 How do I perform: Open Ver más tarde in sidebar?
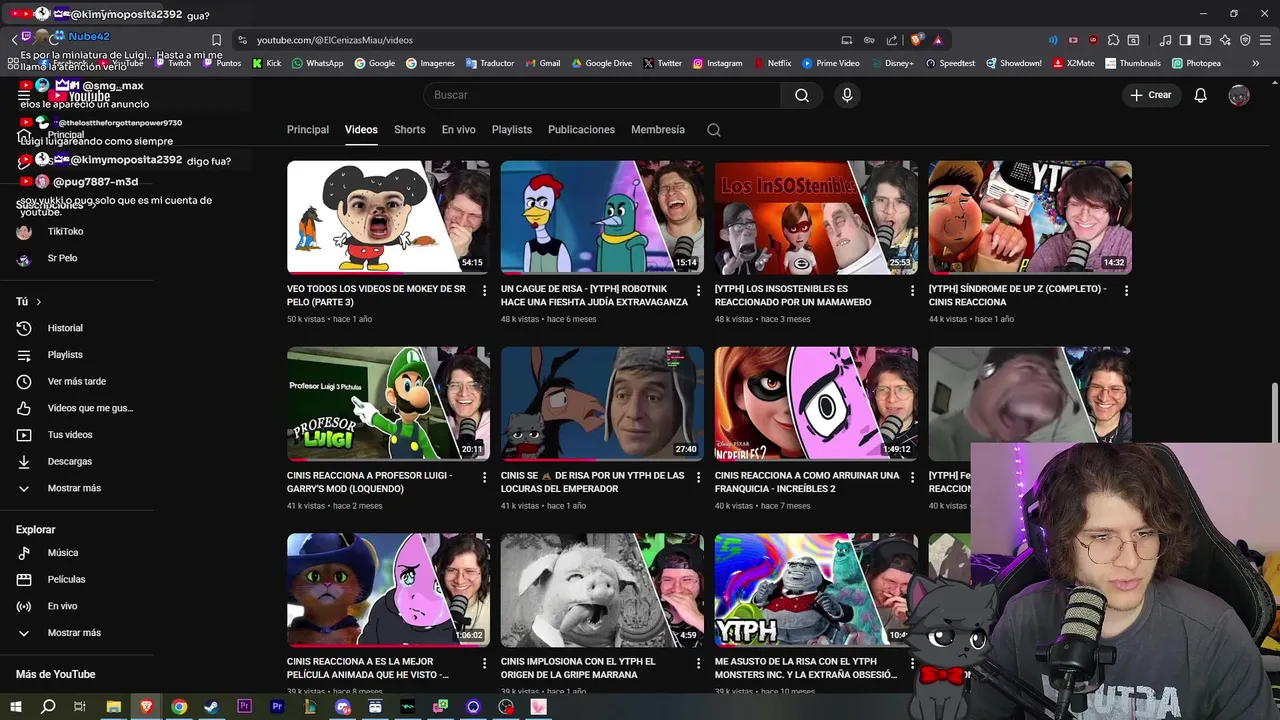pos(76,381)
